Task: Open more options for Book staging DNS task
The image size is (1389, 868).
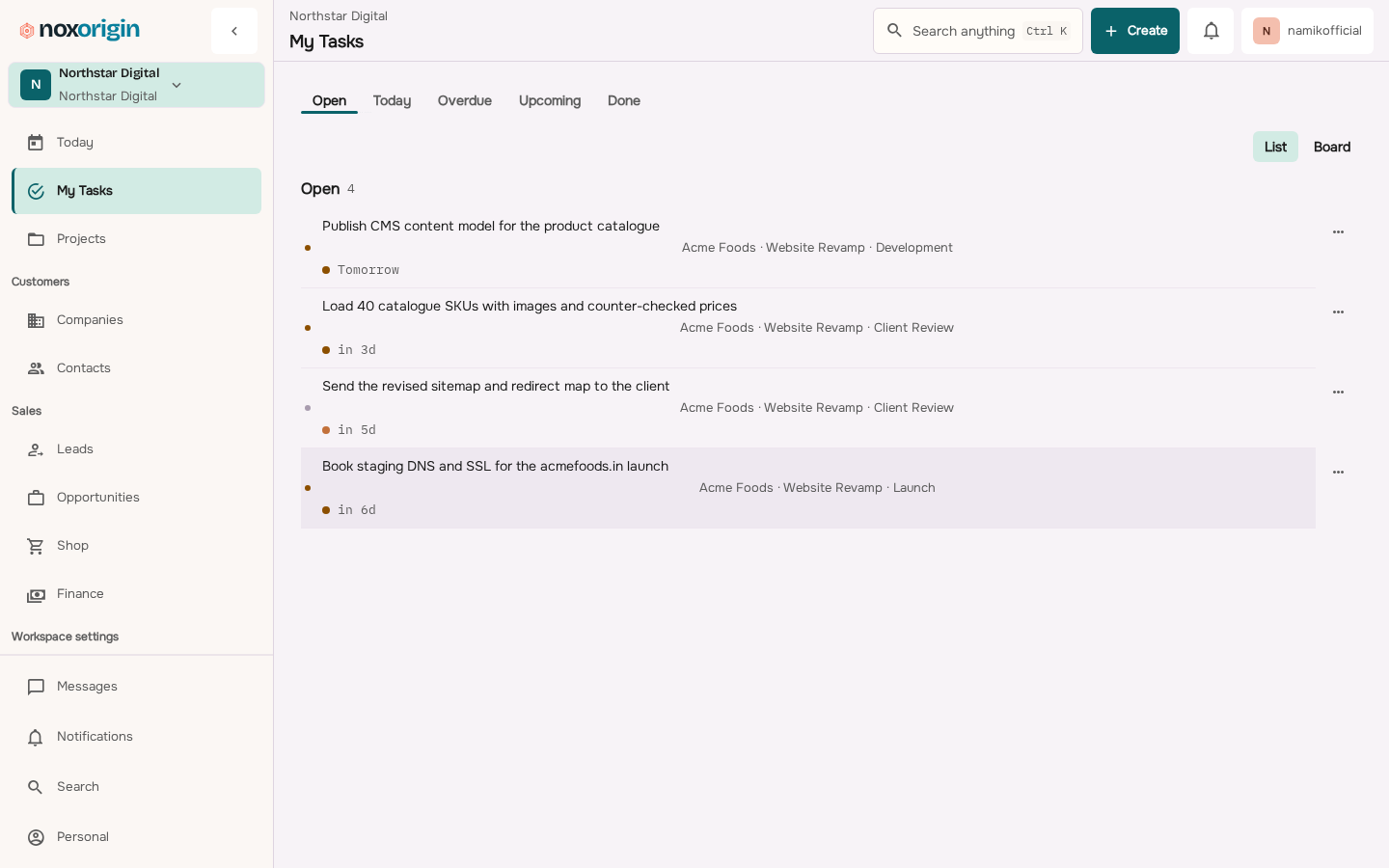Action: [x=1338, y=473]
